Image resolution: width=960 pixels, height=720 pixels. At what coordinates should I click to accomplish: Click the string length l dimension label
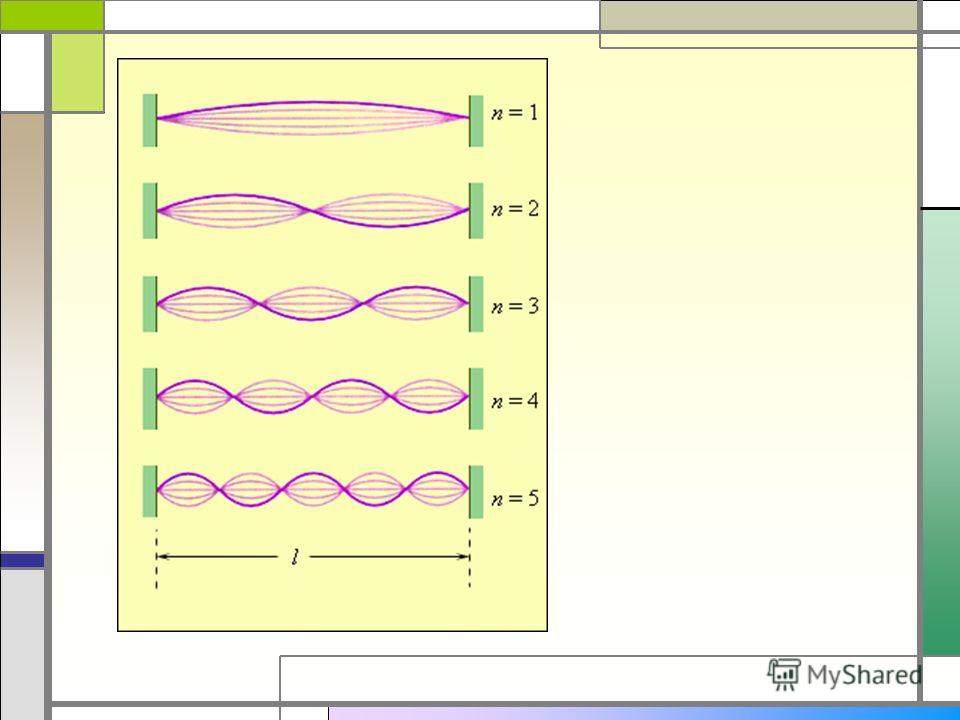(x=295, y=557)
